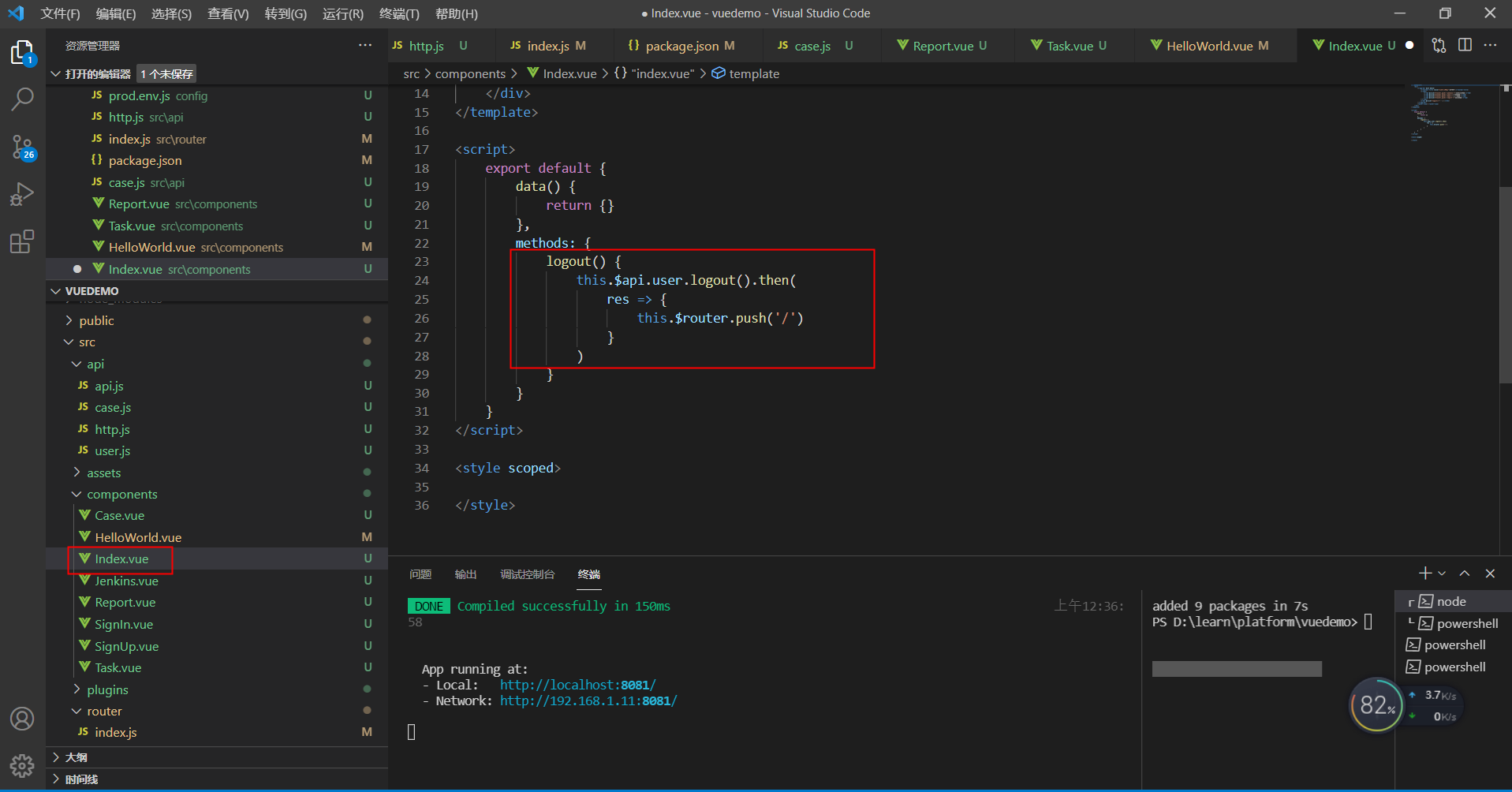
Task: Open the 192.168.1.11:8081 network link
Action: (x=588, y=700)
